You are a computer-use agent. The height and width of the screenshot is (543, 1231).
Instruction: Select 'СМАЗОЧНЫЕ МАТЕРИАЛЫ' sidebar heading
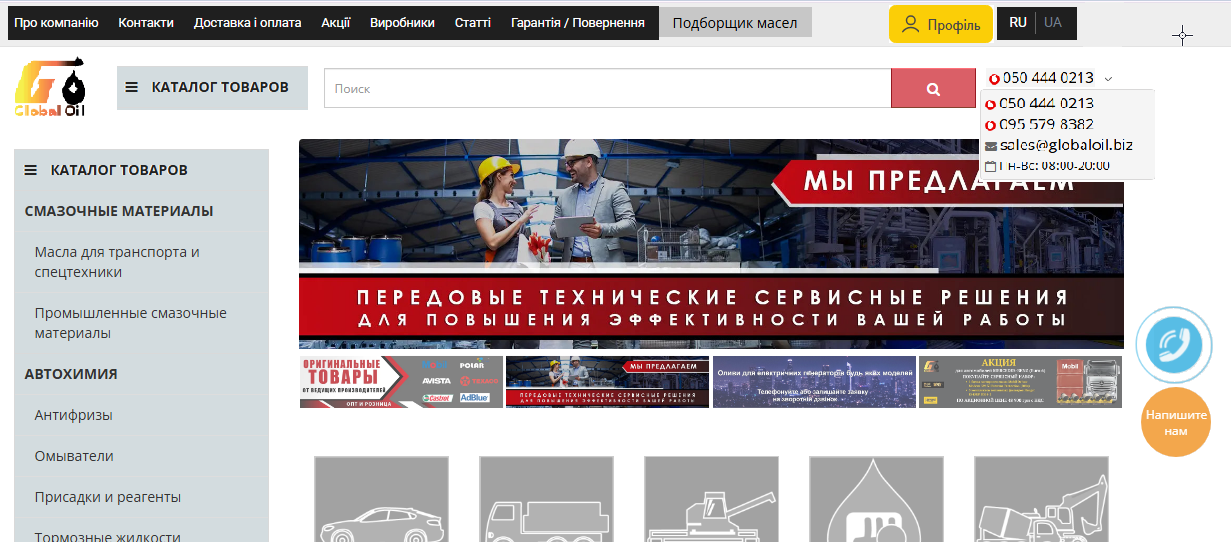click(119, 211)
